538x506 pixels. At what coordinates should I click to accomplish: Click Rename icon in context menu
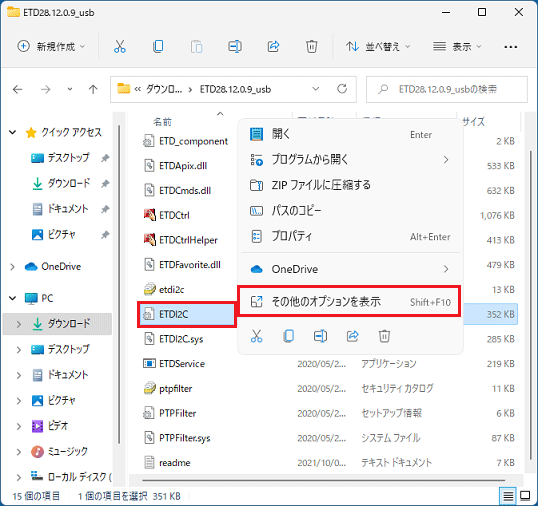click(x=320, y=336)
